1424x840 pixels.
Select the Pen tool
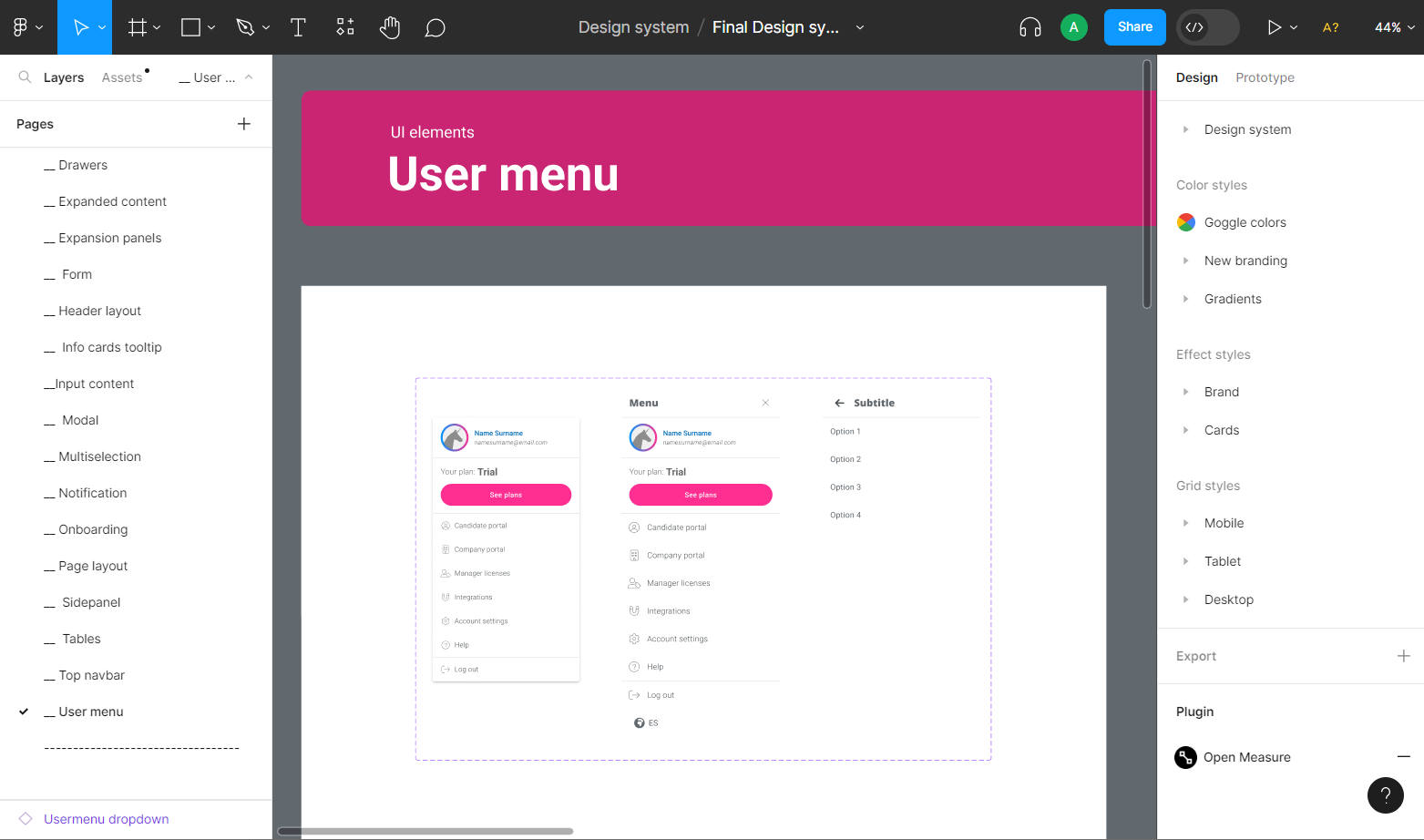245,27
